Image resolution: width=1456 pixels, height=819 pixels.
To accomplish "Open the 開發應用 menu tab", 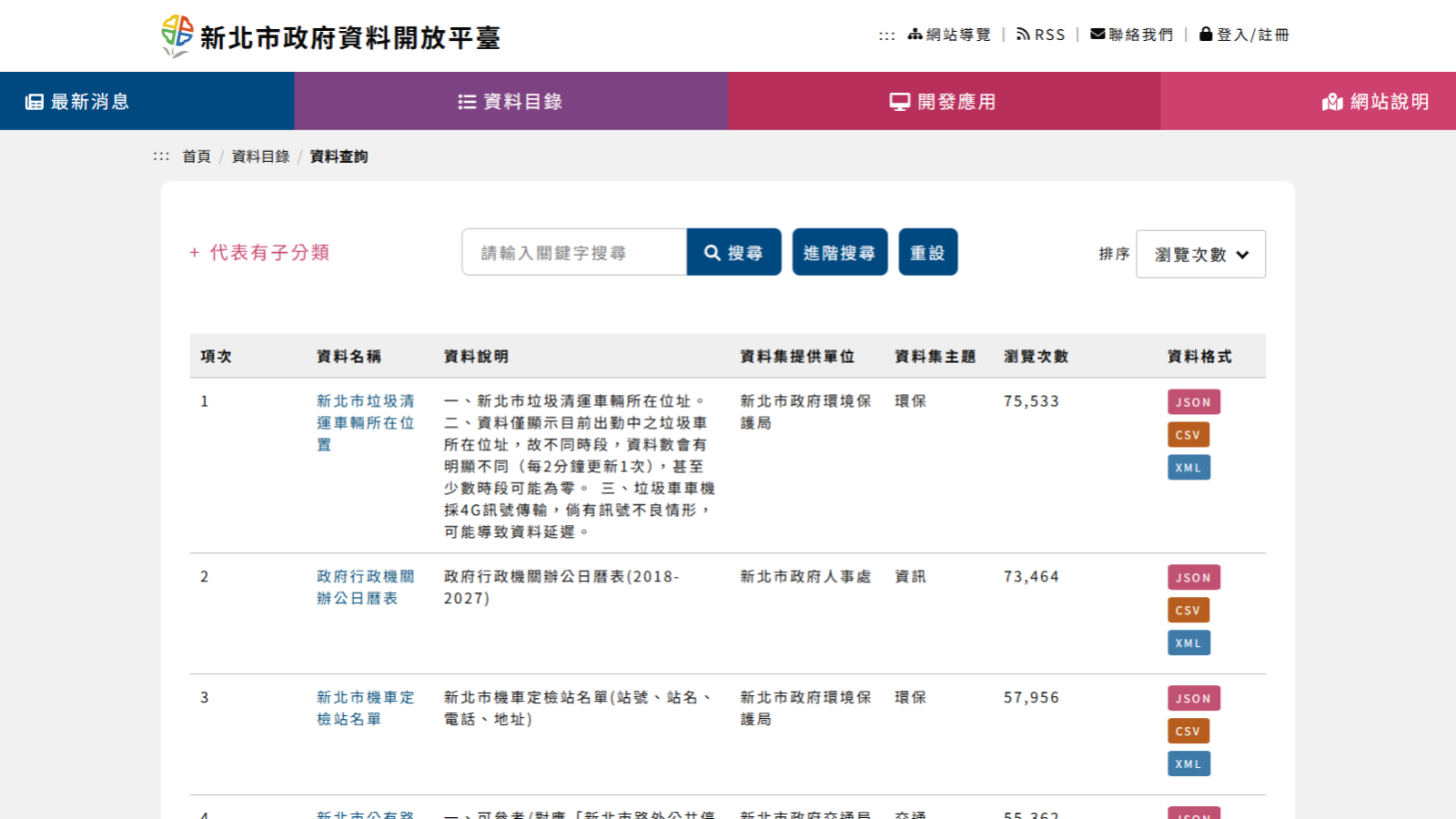I will pyautogui.click(x=944, y=101).
